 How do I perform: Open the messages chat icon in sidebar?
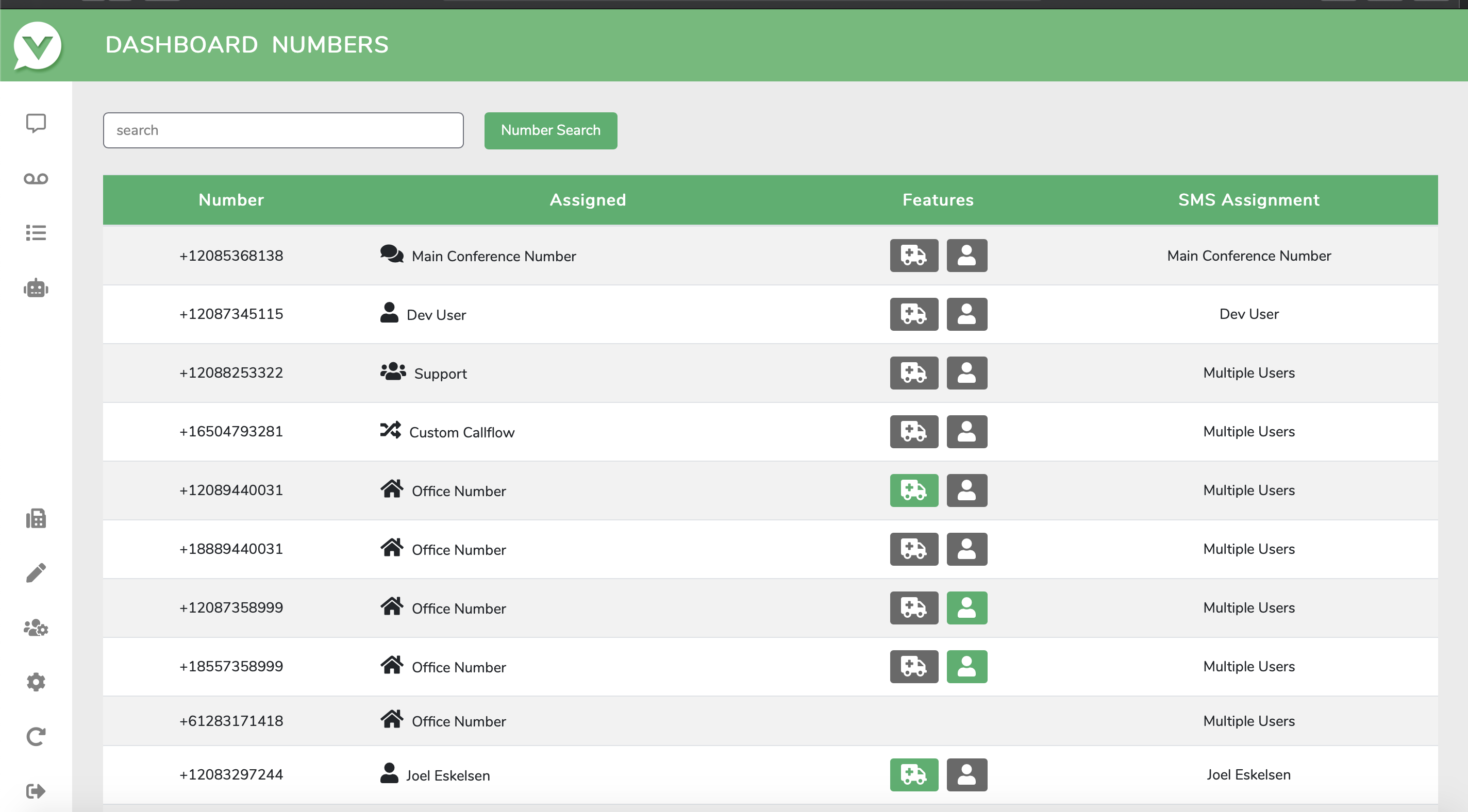(x=36, y=123)
